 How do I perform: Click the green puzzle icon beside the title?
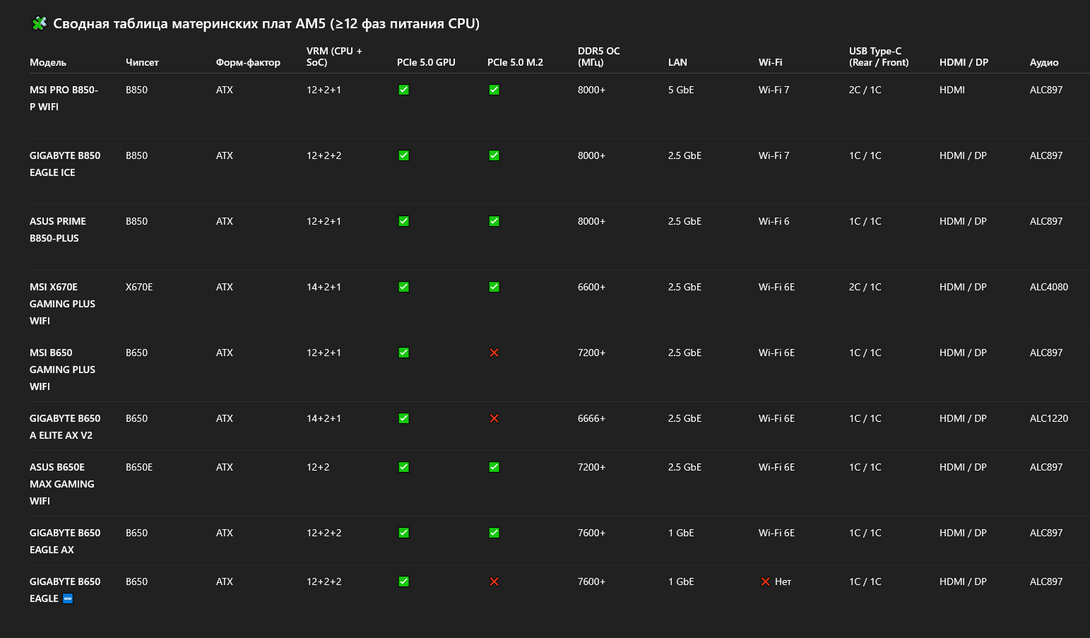[x=39, y=23]
